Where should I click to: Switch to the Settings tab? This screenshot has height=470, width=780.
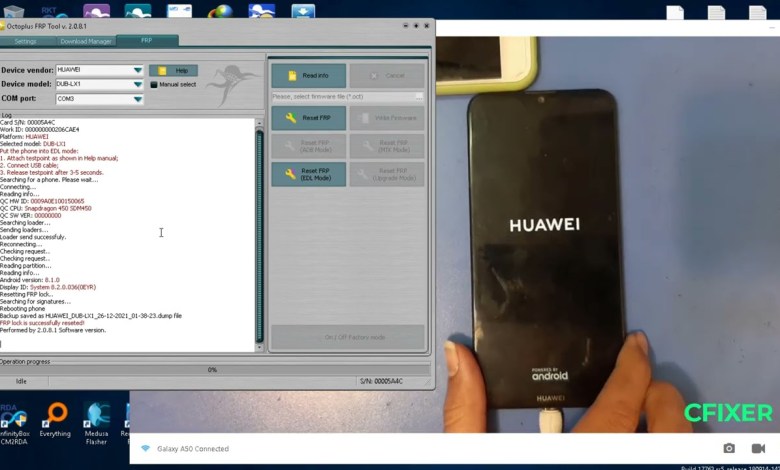[25, 41]
